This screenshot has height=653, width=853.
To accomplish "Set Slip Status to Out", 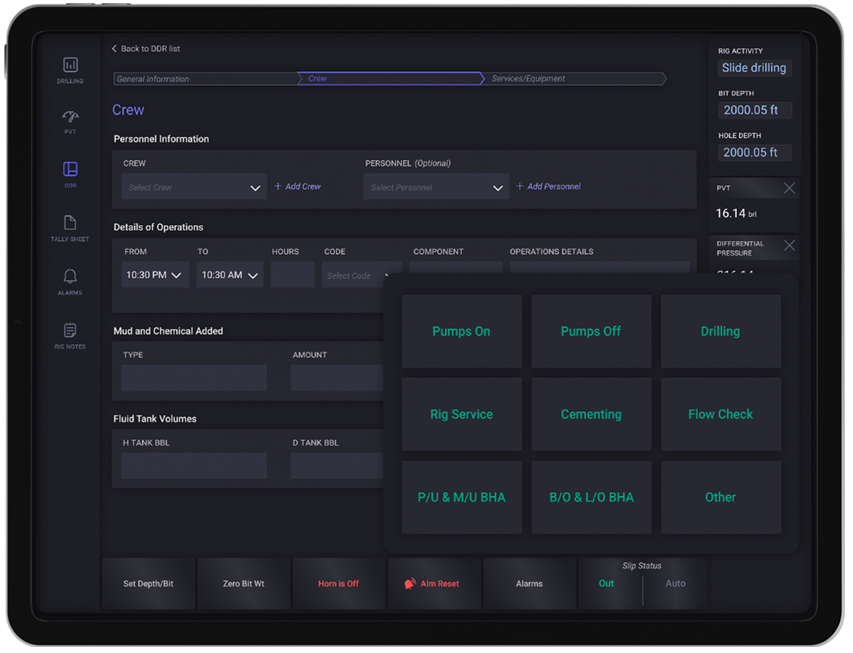I will 606,583.
